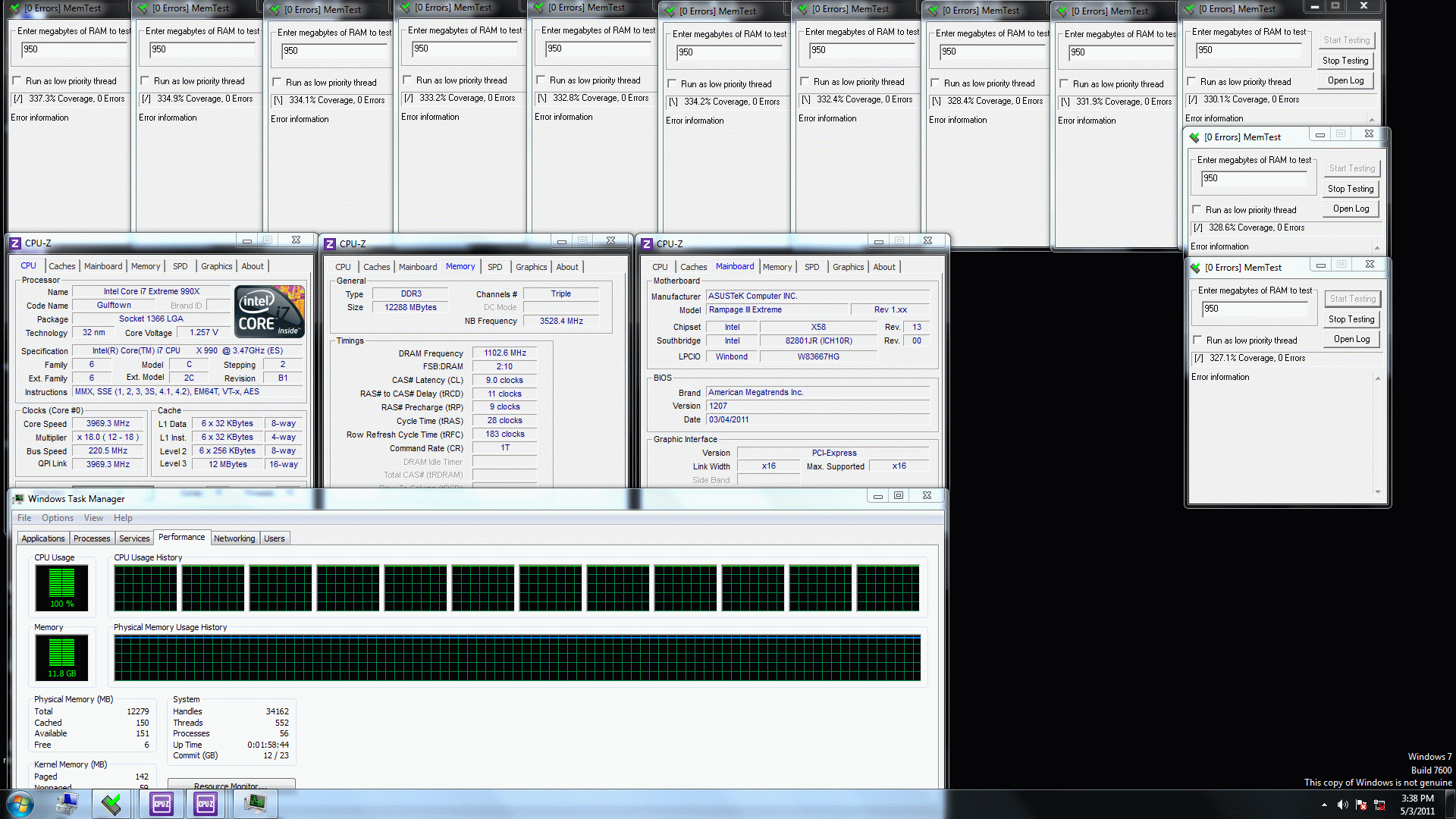Click the disconnected network tray icon
Viewport: 1456px width, 819px height.
[1379, 805]
